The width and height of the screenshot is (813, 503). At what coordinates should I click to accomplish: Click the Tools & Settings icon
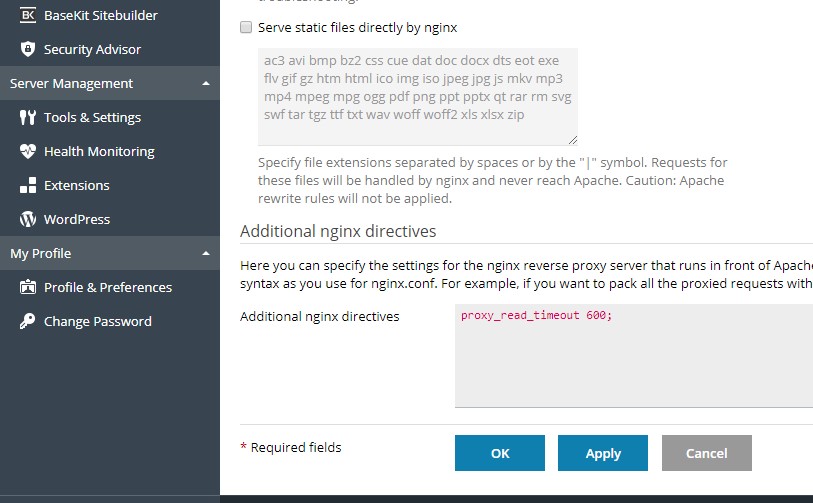[x=27, y=117]
